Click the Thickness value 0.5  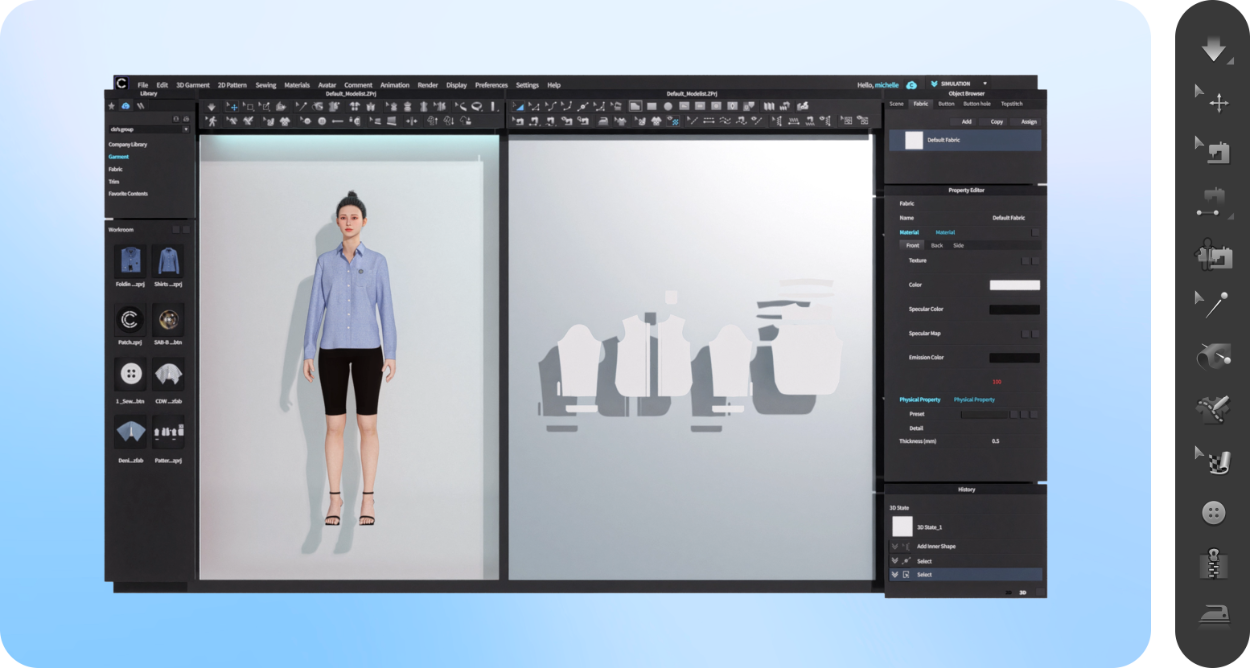(995, 441)
